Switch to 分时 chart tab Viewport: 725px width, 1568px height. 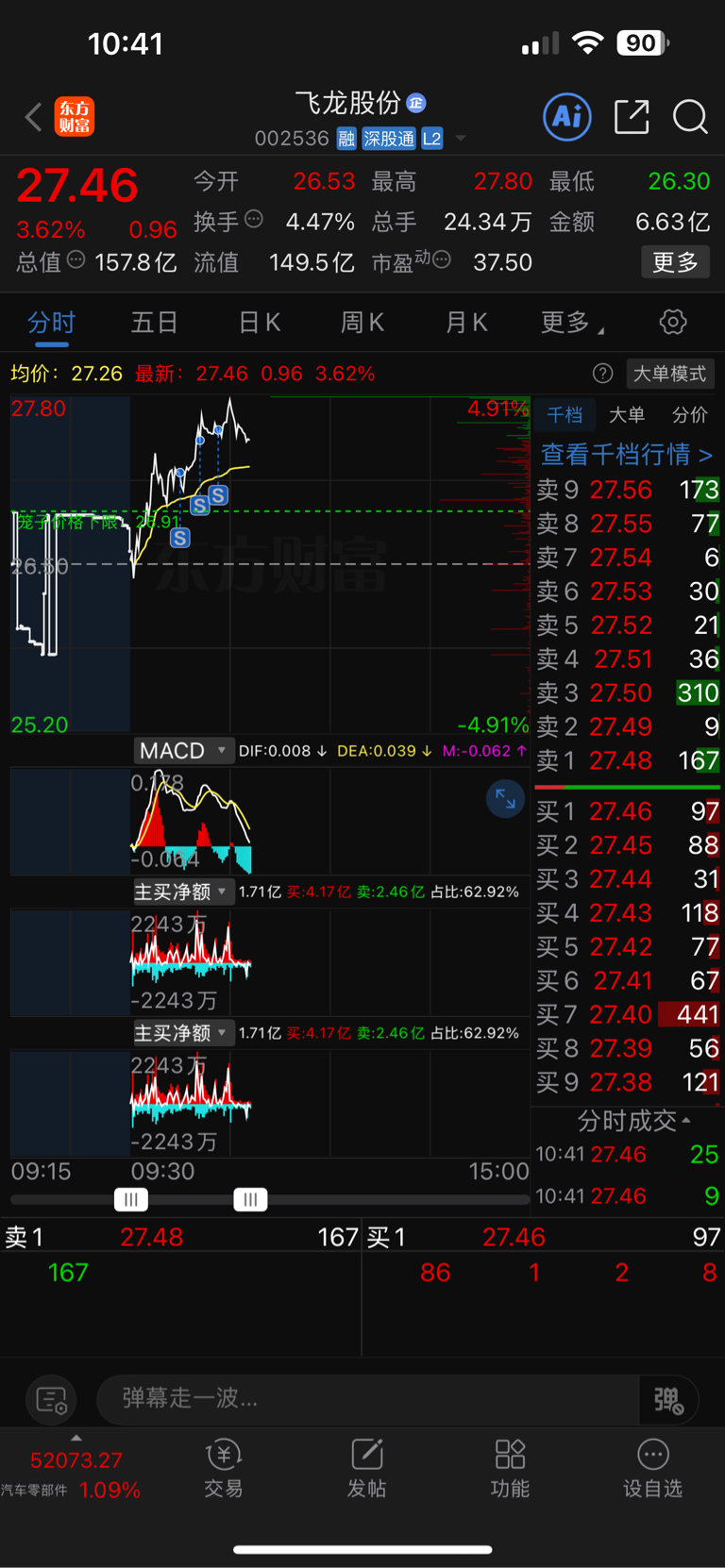tap(51, 323)
